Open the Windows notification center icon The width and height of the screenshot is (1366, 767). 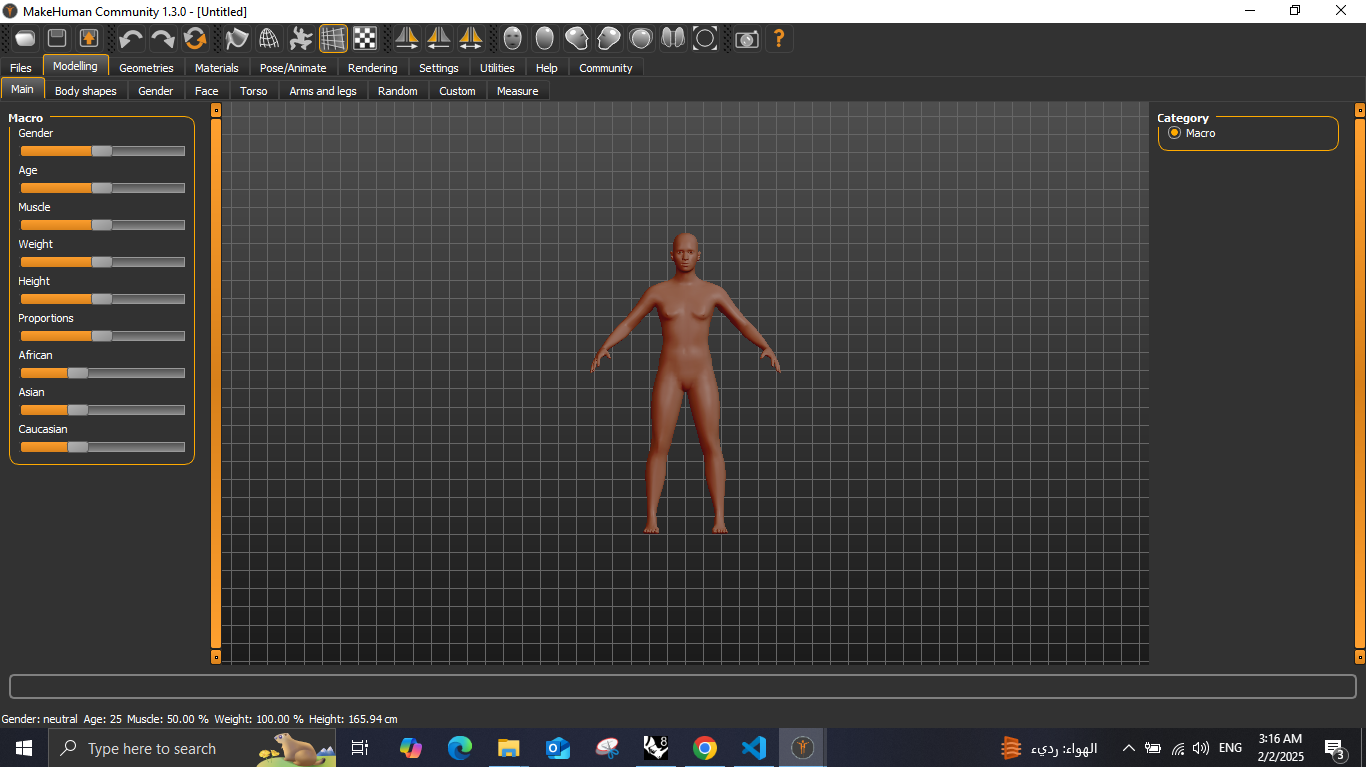click(x=1334, y=748)
